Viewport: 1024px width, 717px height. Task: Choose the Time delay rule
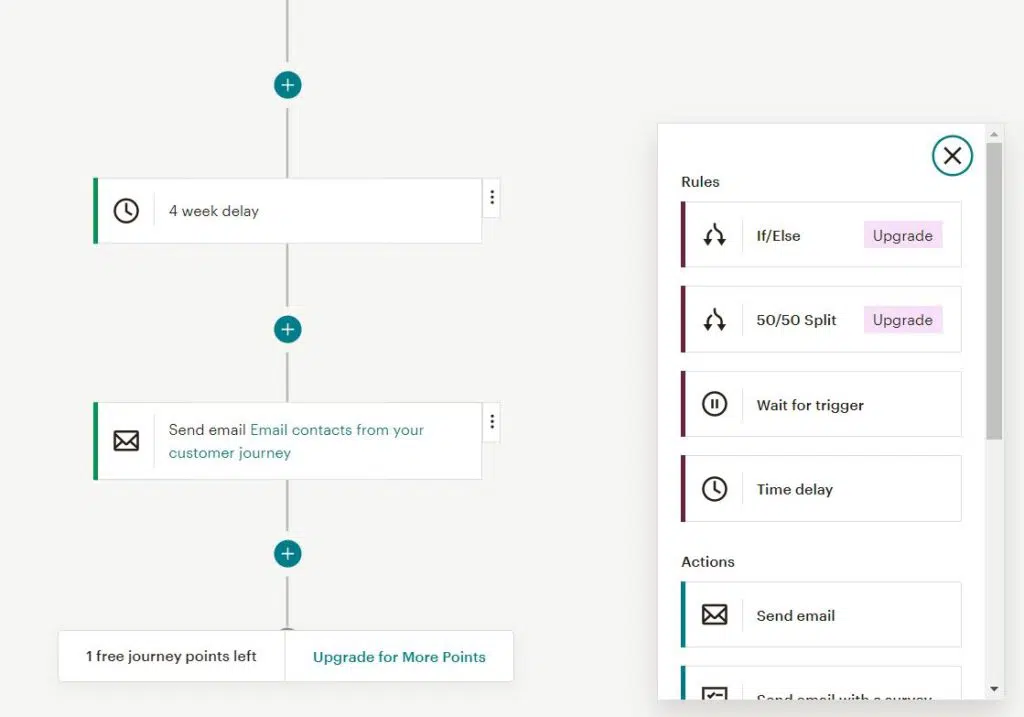pyautogui.click(x=821, y=488)
